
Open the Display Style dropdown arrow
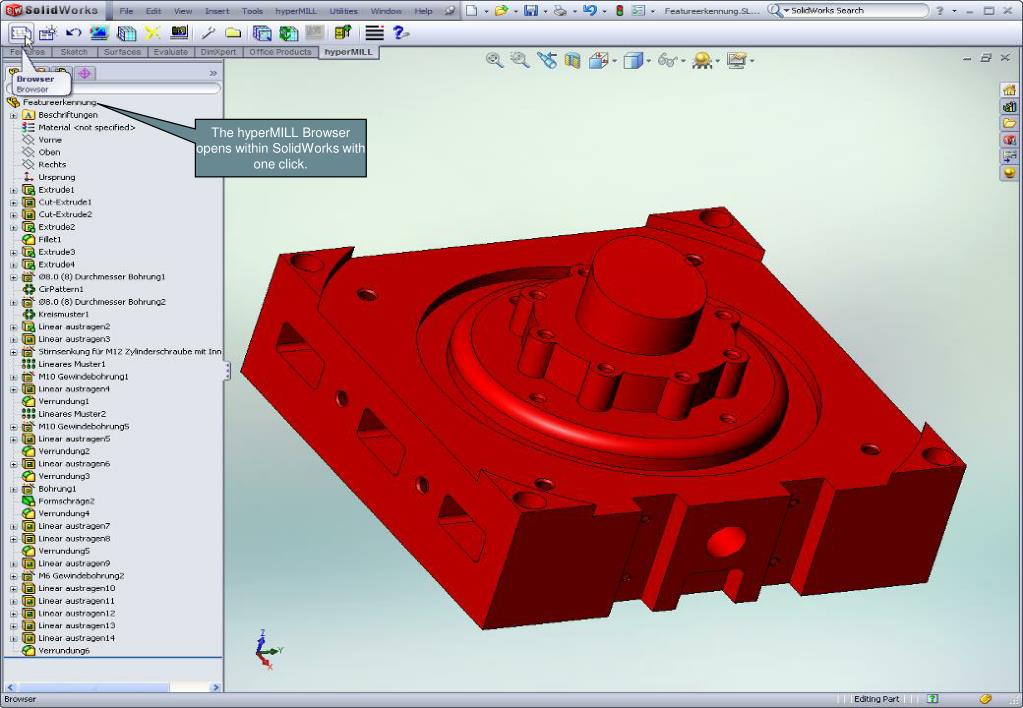[649, 61]
